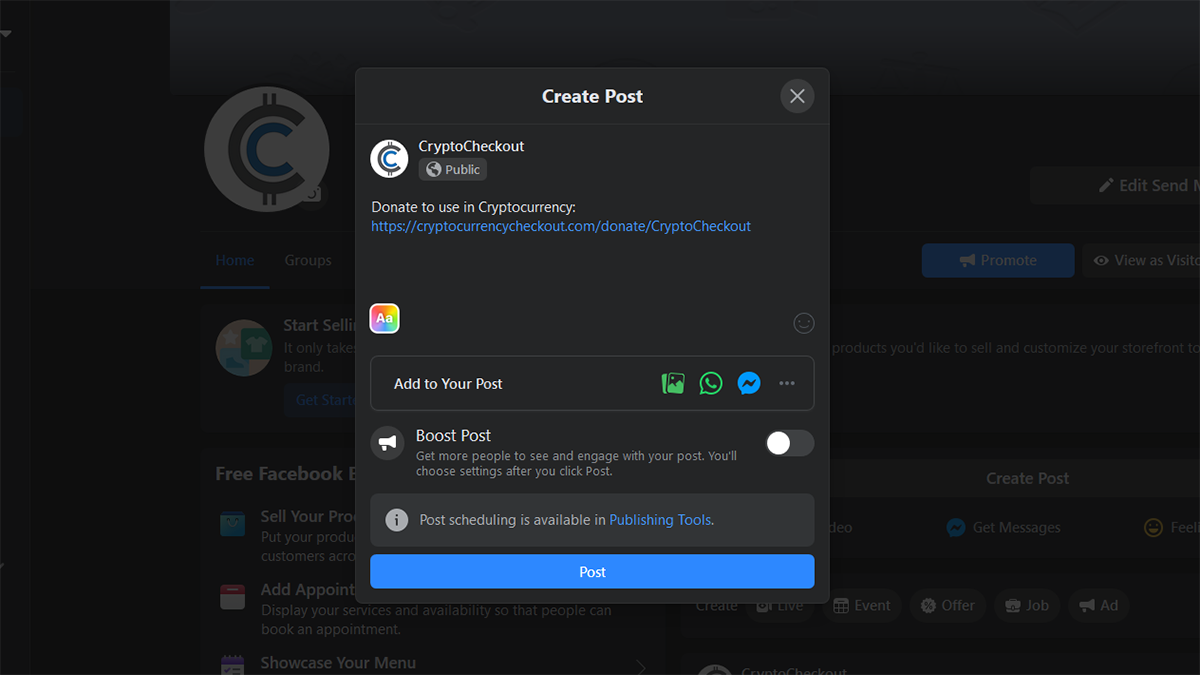Switch to the Groups tab
The image size is (1200, 675).
(x=308, y=260)
